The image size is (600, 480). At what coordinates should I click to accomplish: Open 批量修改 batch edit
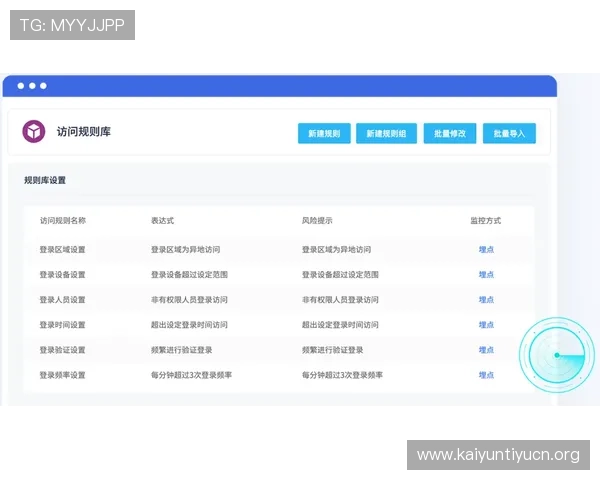pos(450,134)
